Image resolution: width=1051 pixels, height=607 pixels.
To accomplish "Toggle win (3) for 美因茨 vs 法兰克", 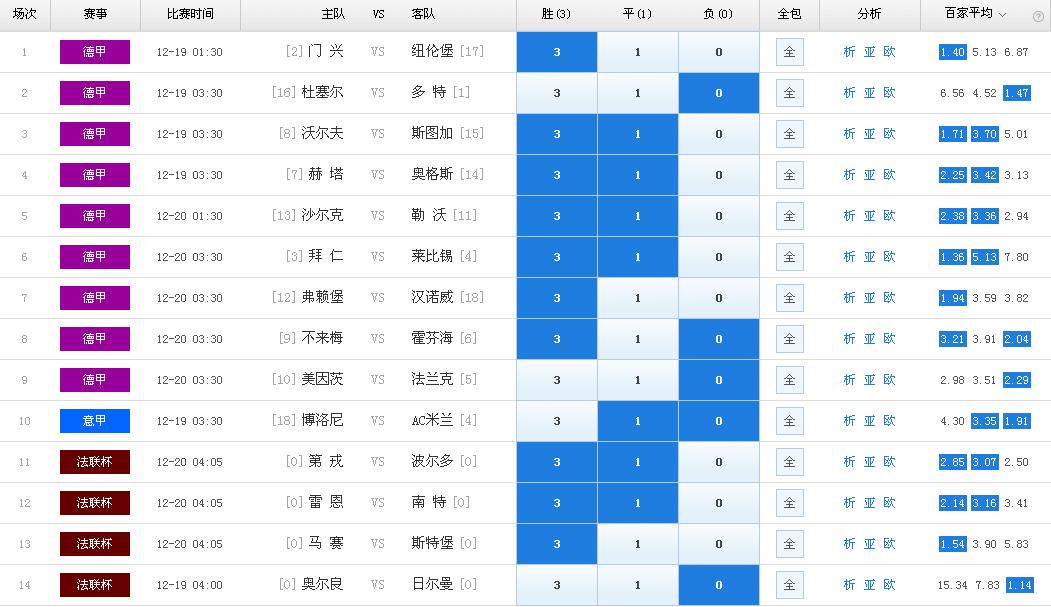I will tap(556, 380).
